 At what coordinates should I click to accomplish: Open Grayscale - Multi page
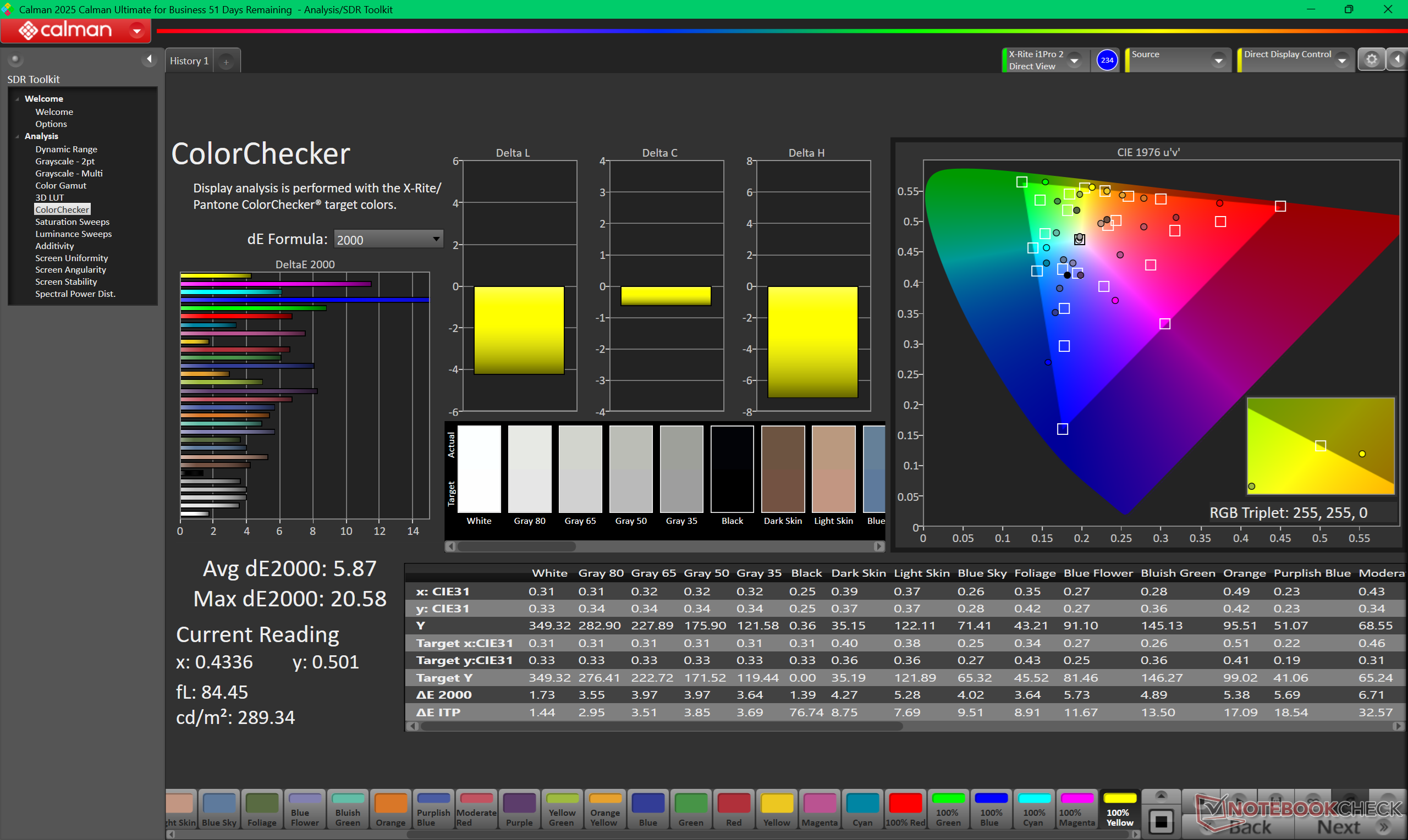69,173
